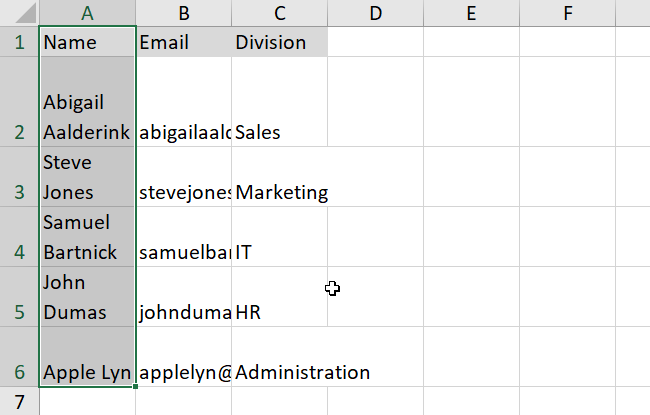Select the samuelbar email cell
The image size is (650, 415).
(x=184, y=252)
